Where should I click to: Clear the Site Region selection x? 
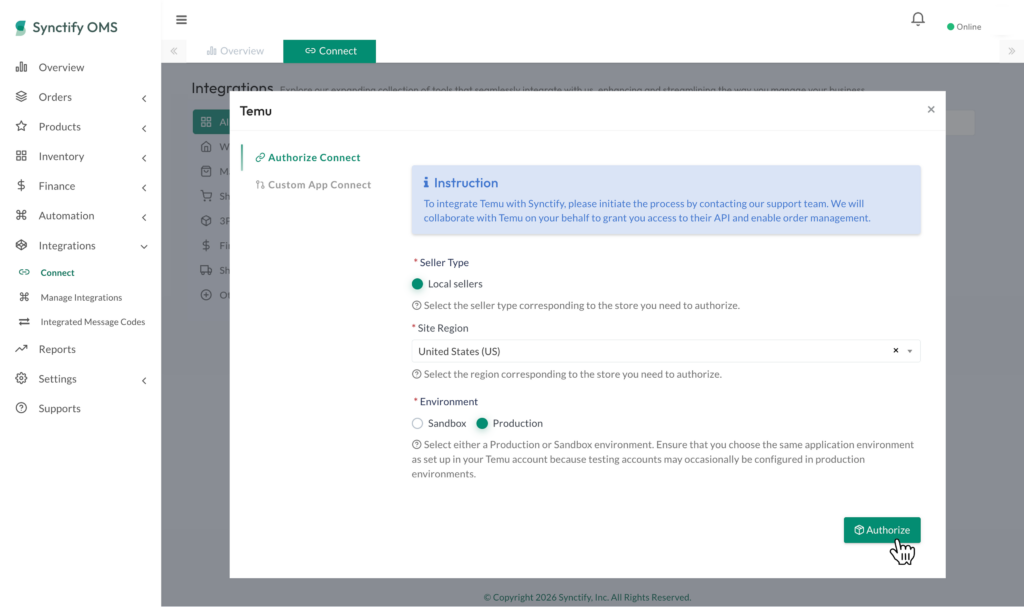895,351
